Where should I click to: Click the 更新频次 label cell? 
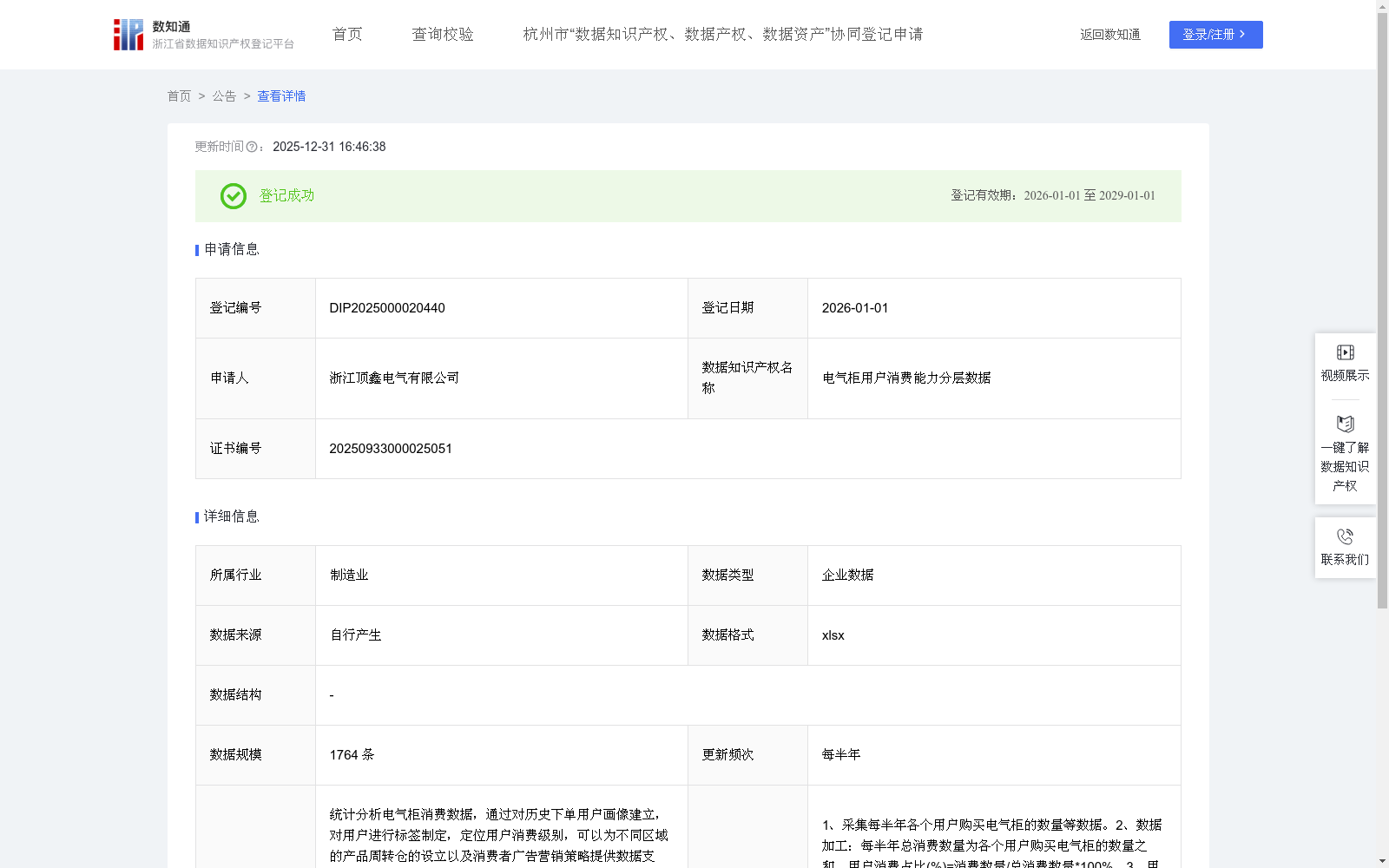tap(747, 755)
